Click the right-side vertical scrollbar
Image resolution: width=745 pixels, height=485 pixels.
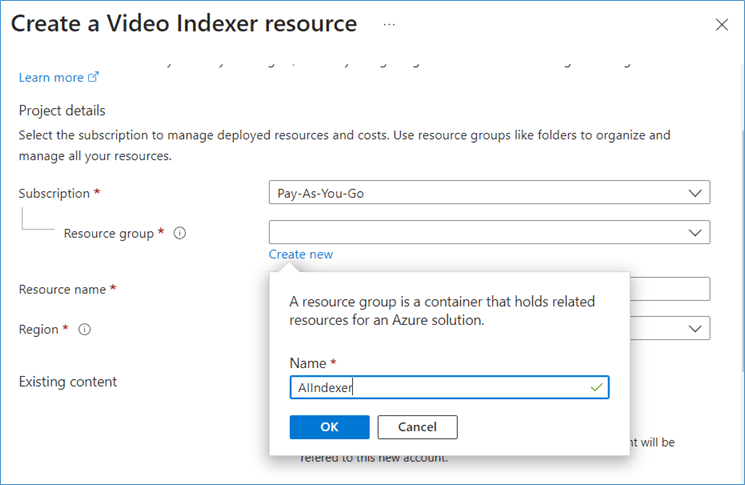(743, 252)
